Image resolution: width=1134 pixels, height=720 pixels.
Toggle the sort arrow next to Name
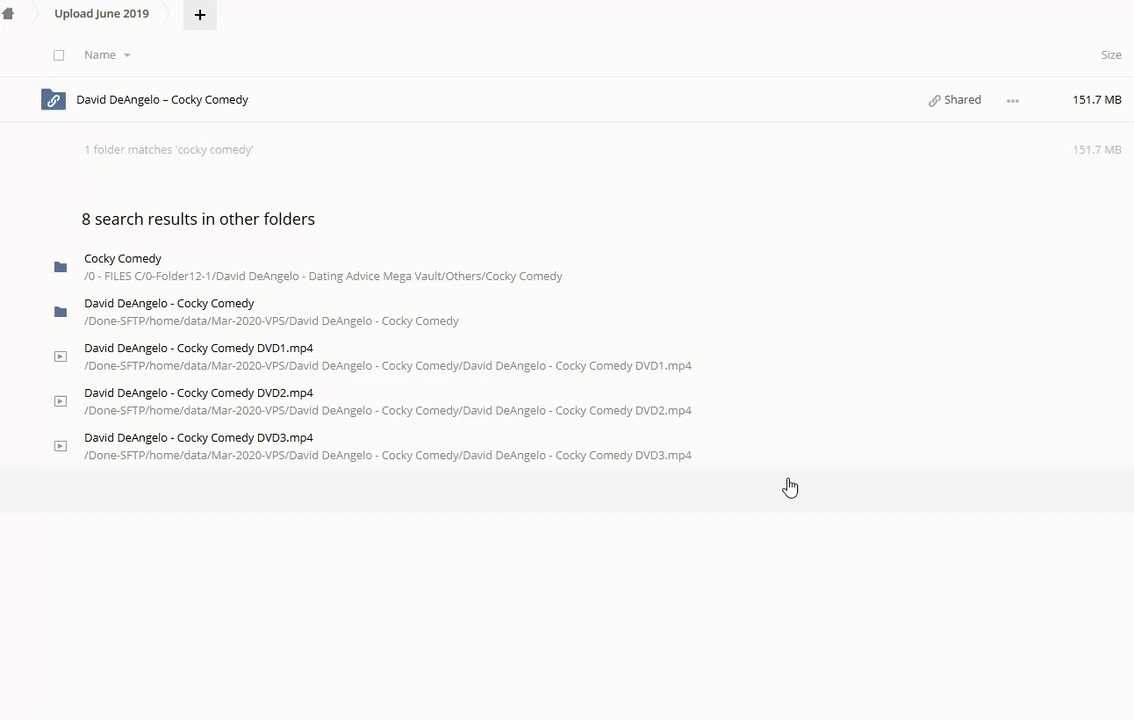pyautogui.click(x=127, y=56)
